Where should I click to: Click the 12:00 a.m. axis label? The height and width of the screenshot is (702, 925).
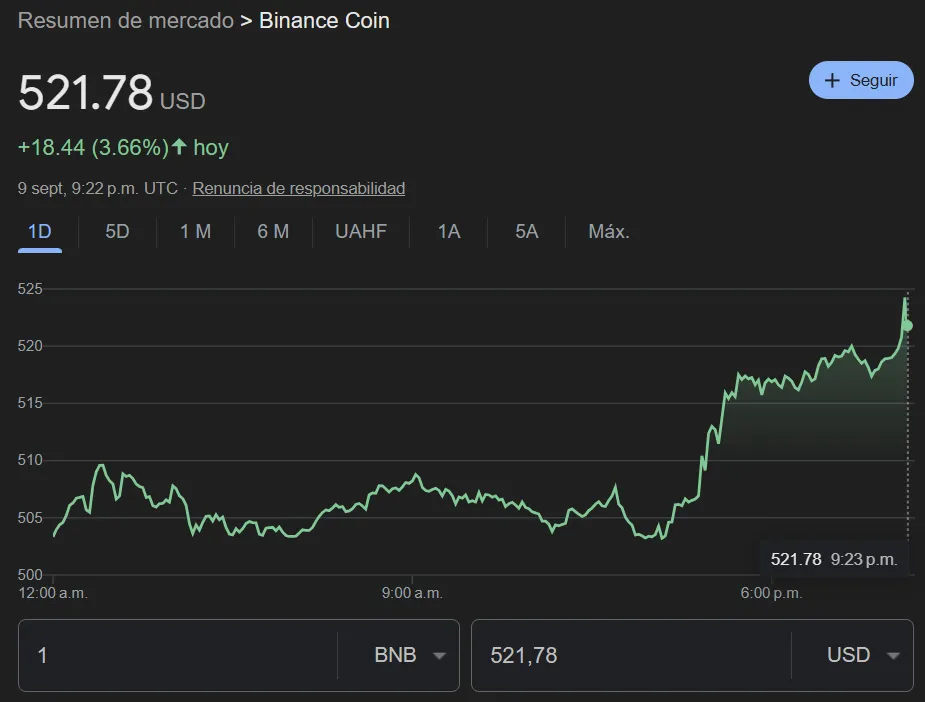(53, 593)
